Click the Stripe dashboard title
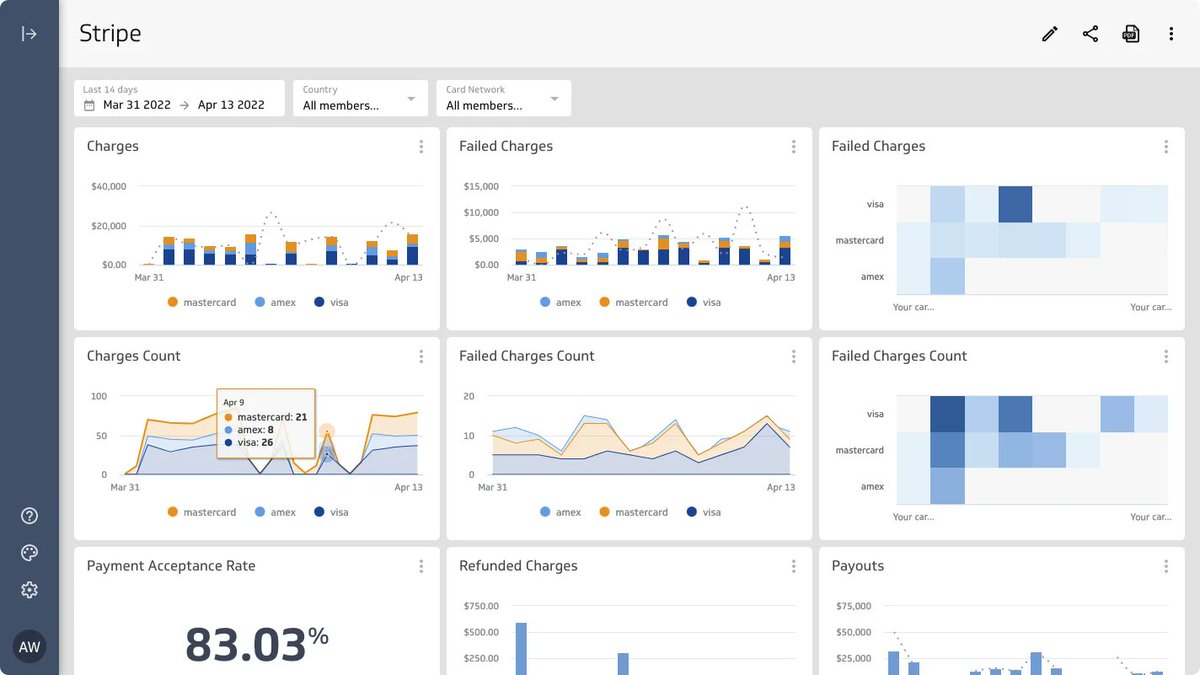Screen dimensions: 1200x675 110,34
